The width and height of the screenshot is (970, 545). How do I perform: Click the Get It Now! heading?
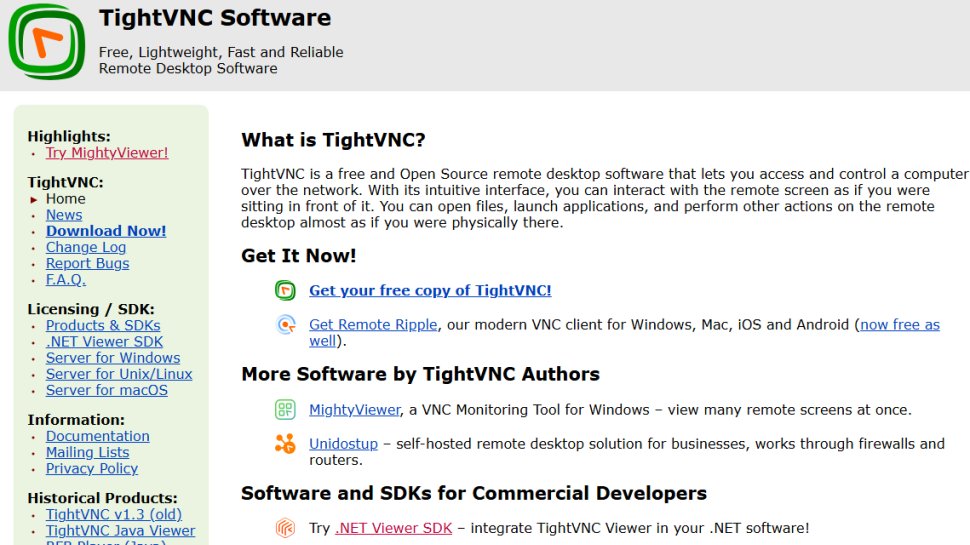[299, 255]
